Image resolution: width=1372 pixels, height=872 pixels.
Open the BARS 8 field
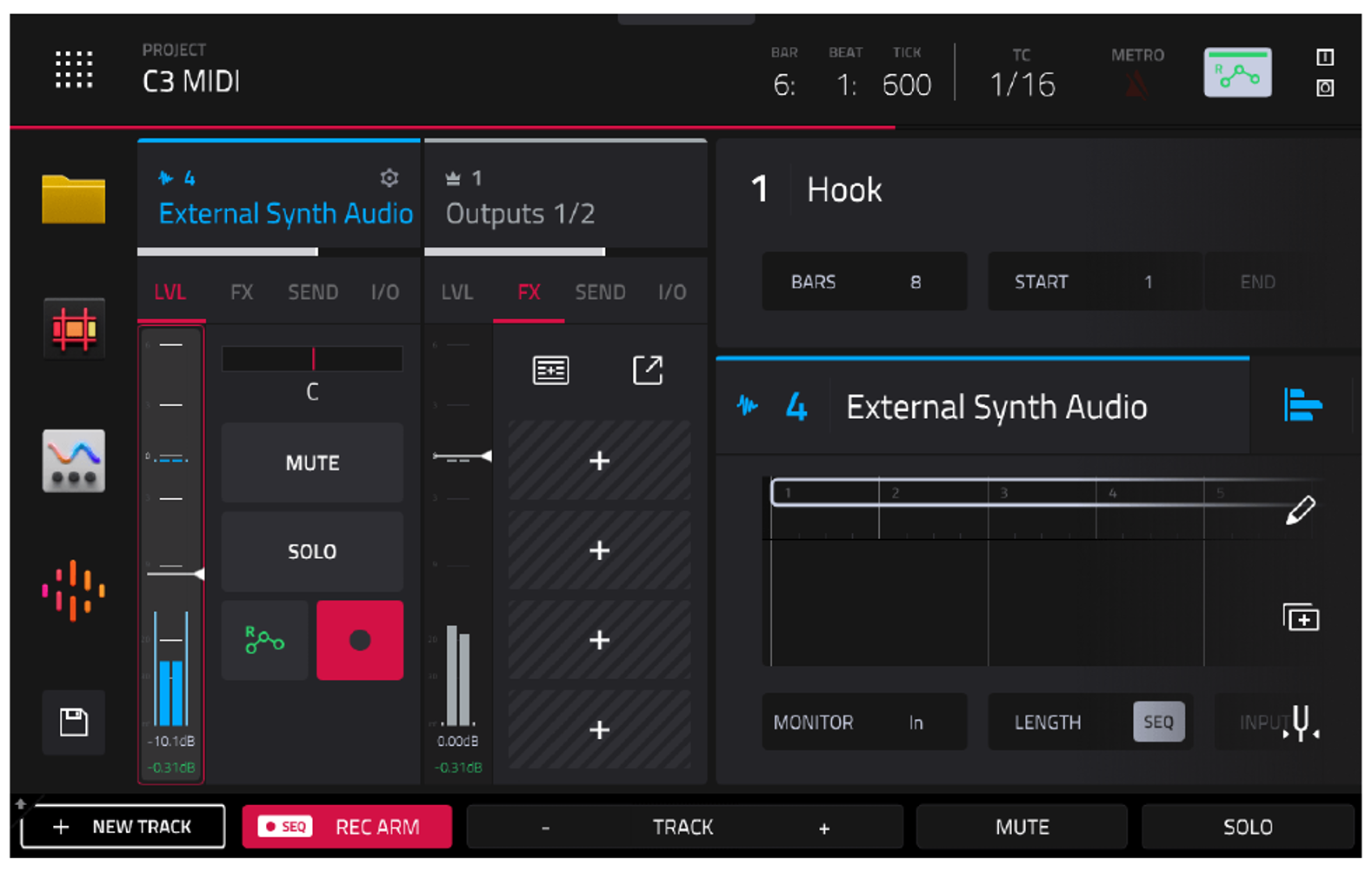tap(864, 282)
